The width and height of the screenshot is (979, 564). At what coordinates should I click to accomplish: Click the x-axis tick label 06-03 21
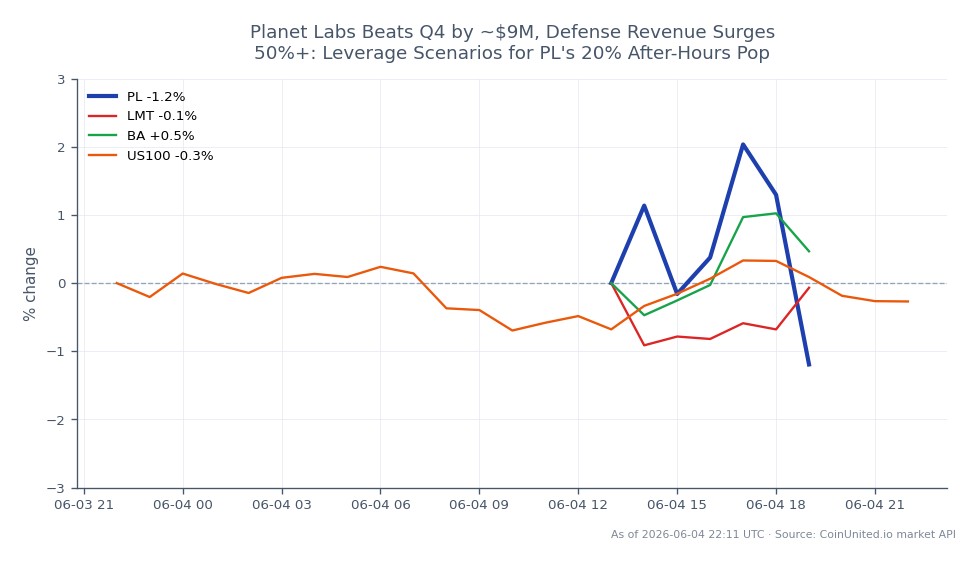(84, 505)
